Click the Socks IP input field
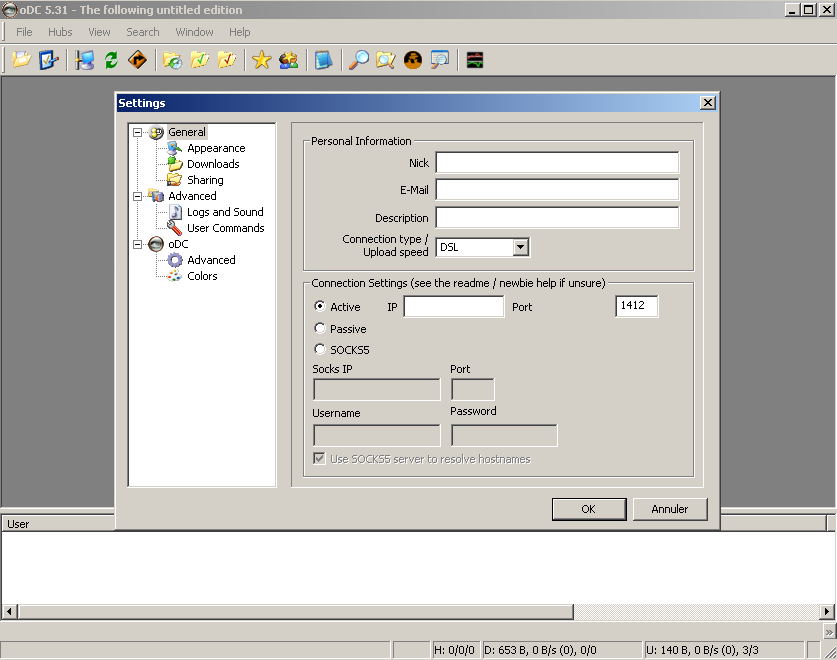Viewport: 837px width, 660px height. pyautogui.click(x=376, y=389)
